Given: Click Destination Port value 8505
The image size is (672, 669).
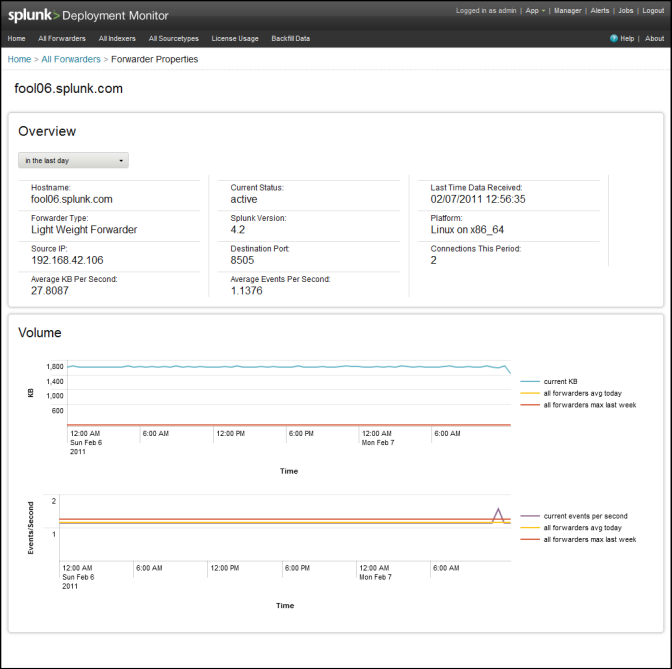Looking at the screenshot, I should (x=242, y=260).
